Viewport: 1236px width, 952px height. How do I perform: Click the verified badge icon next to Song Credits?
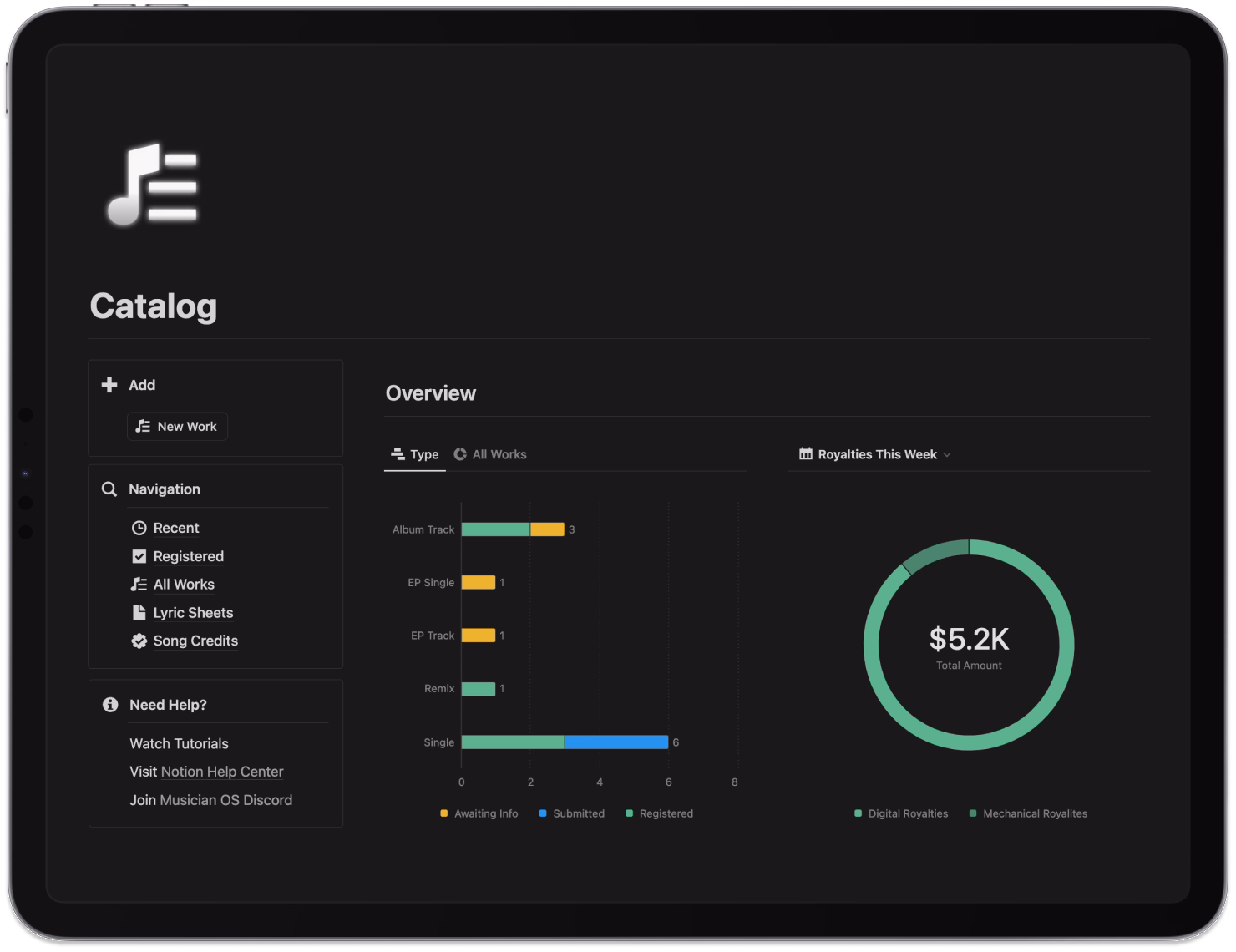(139, 641)
